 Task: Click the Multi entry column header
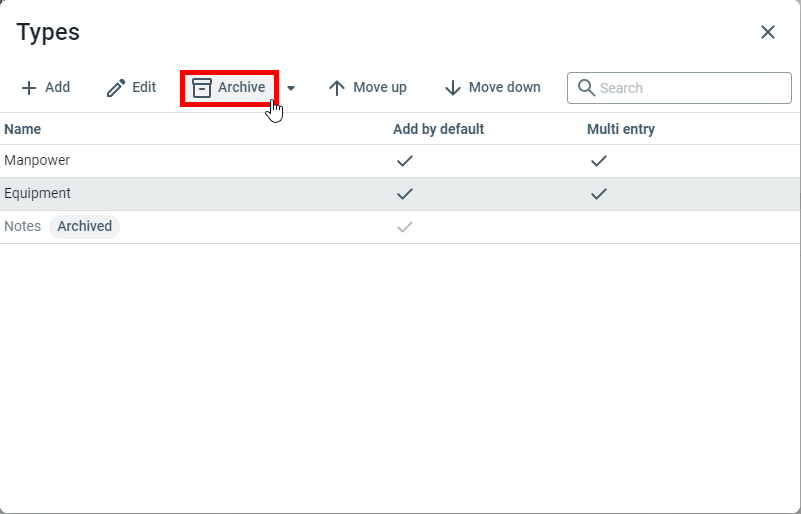(621, 129)
